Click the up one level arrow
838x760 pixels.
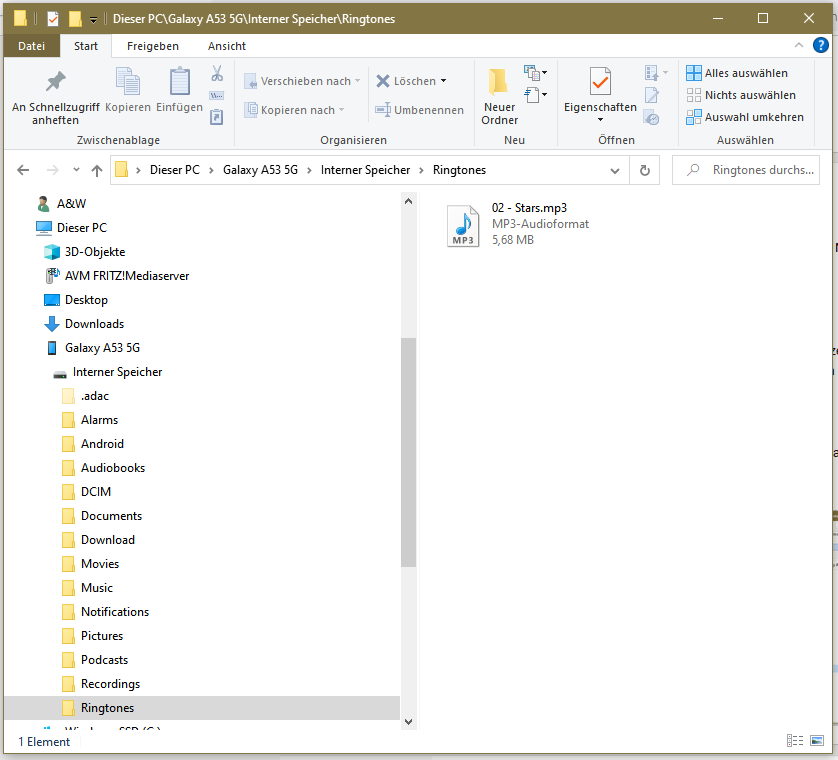click(x=97, y=170)
